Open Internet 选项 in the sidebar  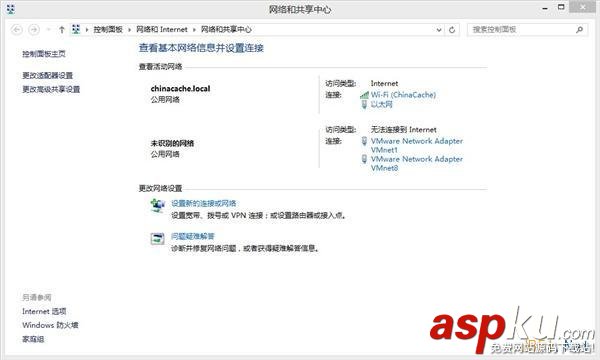tap(44, 311)
